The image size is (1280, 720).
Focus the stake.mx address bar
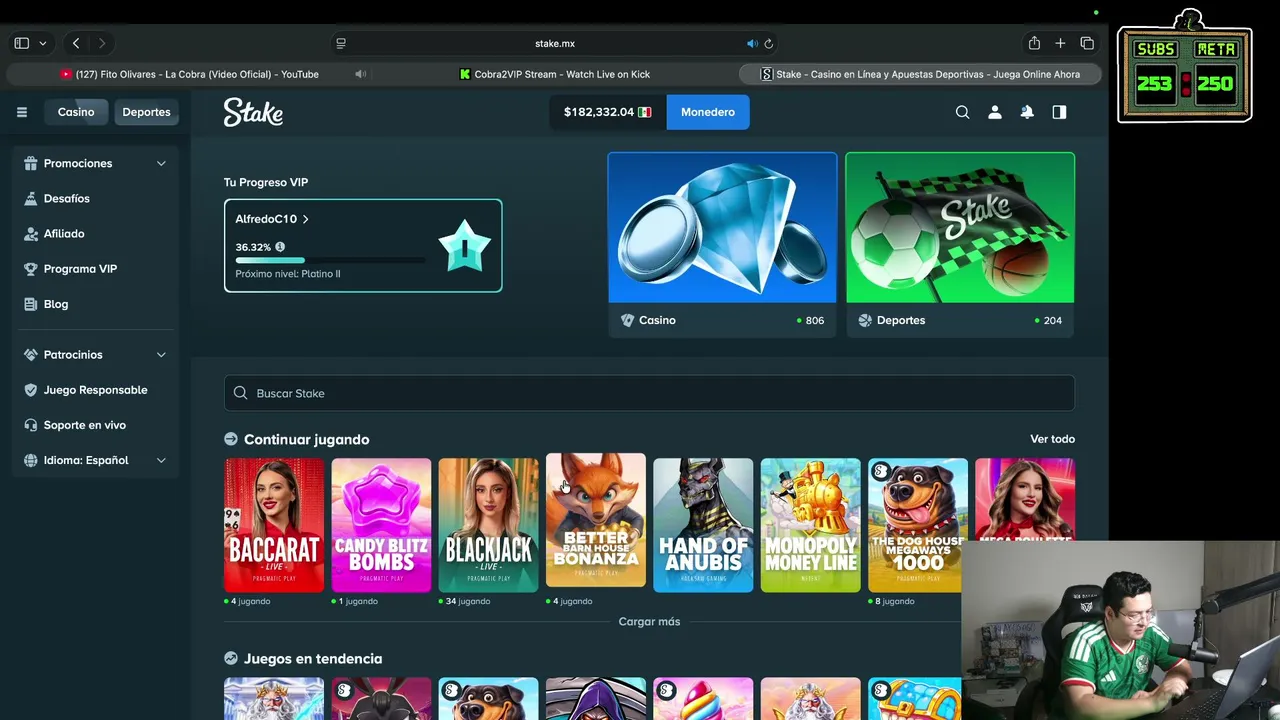click(555, 43)
